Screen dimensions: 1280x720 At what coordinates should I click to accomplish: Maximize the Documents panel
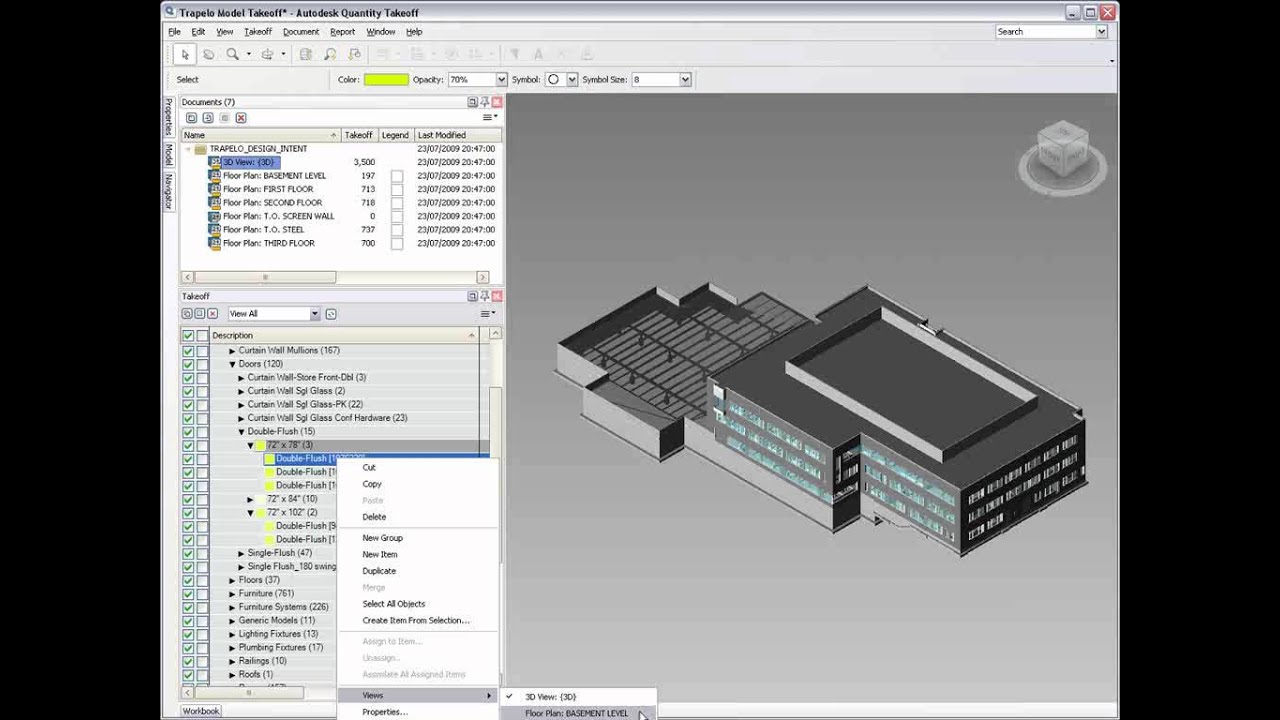coord(473,102)
